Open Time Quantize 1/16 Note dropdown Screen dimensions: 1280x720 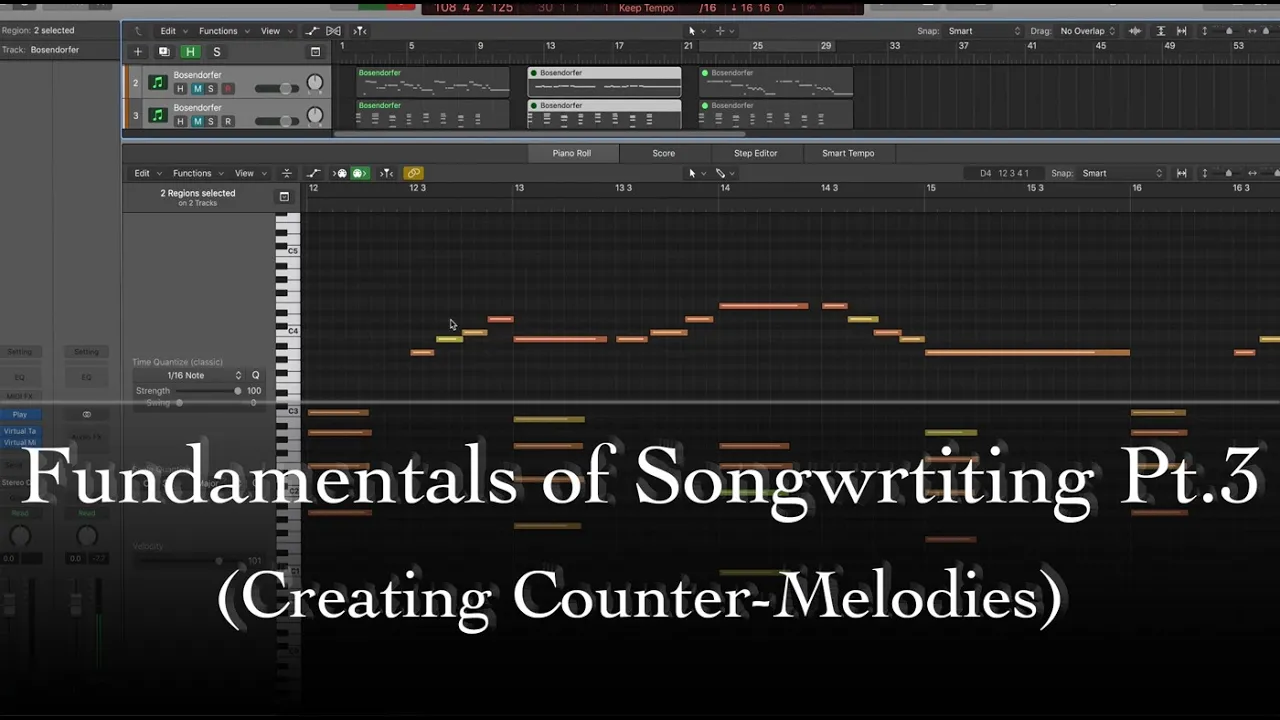[x=189, y=375]
